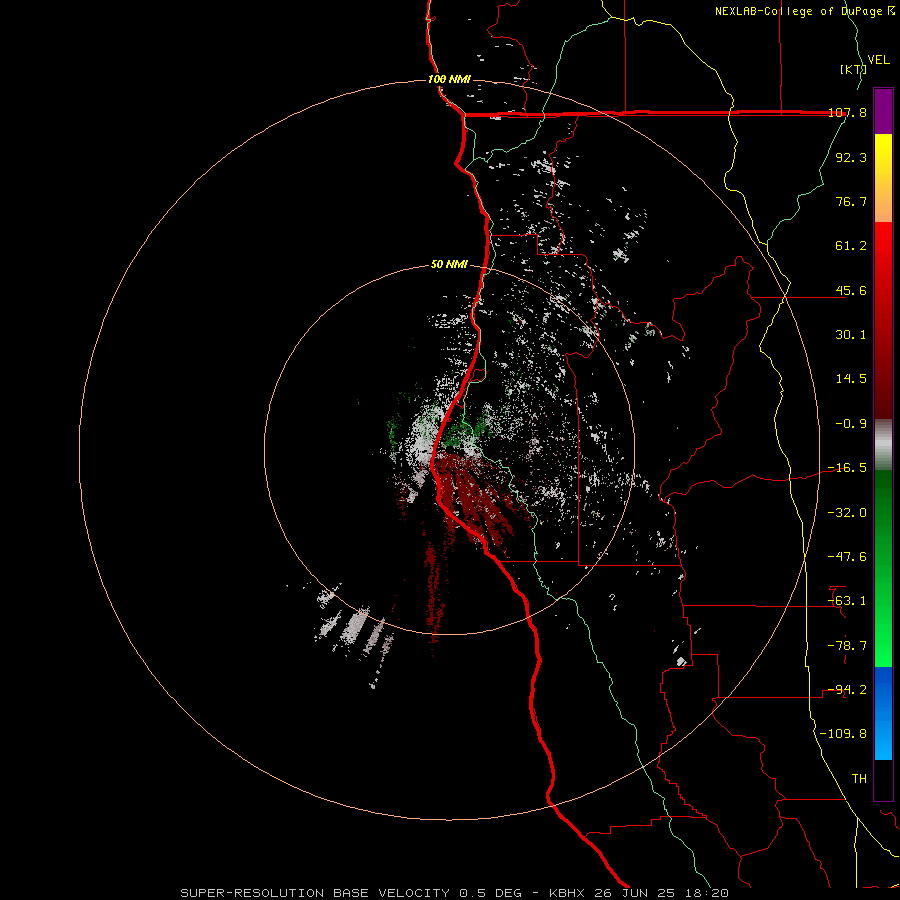Select the -0.9 velocity scale value
Screen dimensions: 900x900
pos(851,424)
